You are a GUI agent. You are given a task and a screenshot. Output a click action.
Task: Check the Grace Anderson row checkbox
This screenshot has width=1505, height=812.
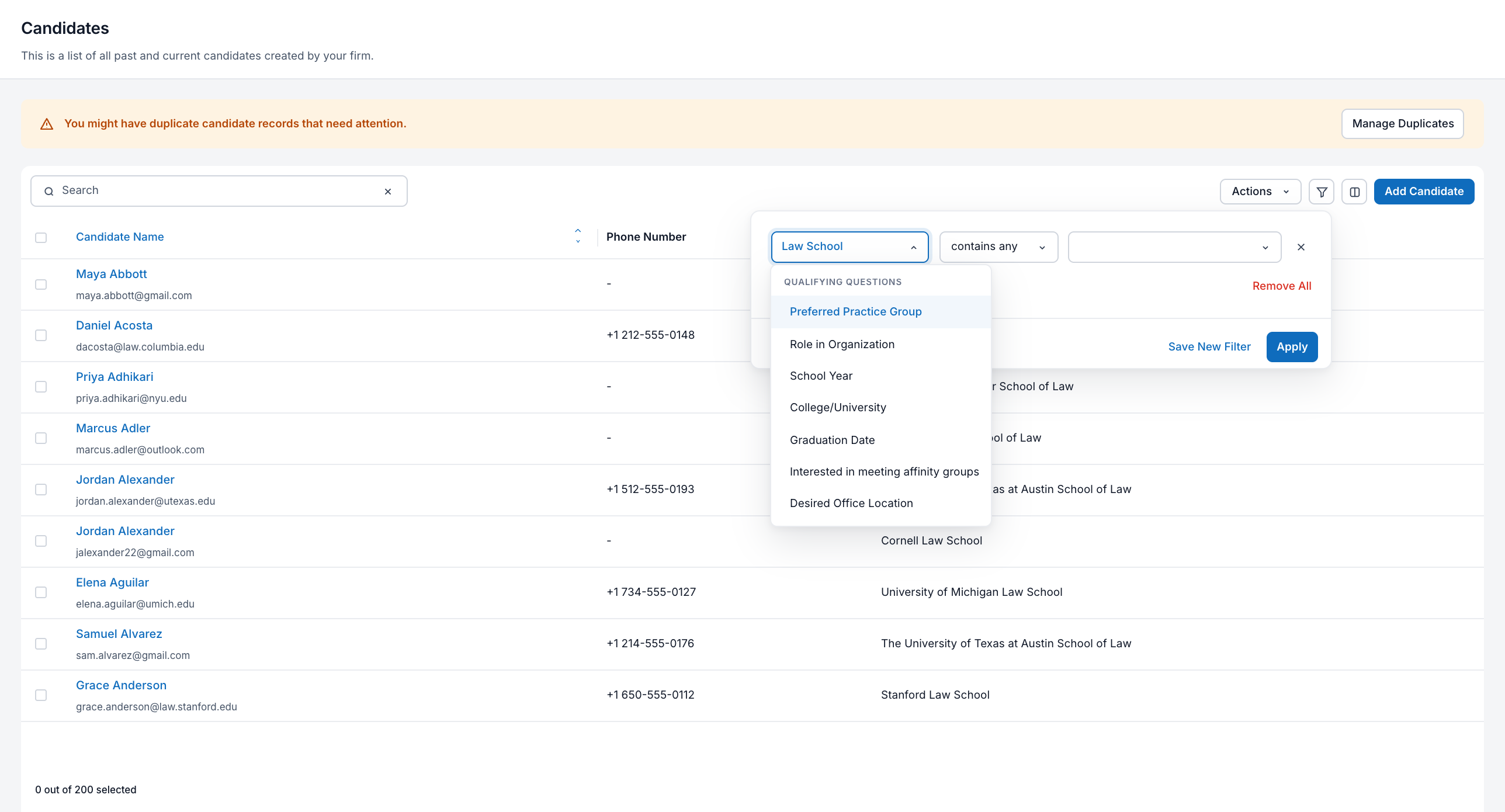(41, 695)
